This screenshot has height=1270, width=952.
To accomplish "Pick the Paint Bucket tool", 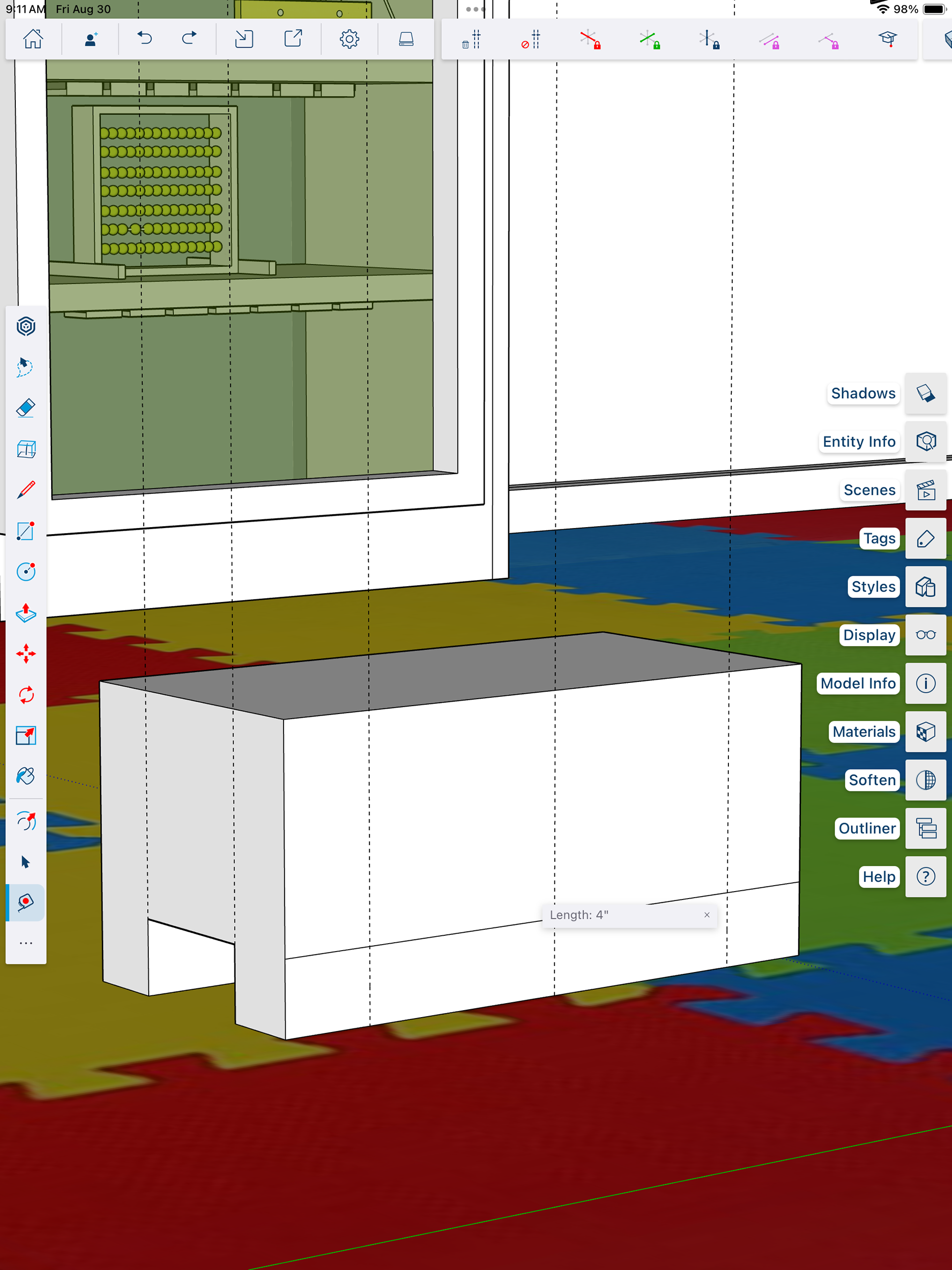I will (x=26, y=776).
